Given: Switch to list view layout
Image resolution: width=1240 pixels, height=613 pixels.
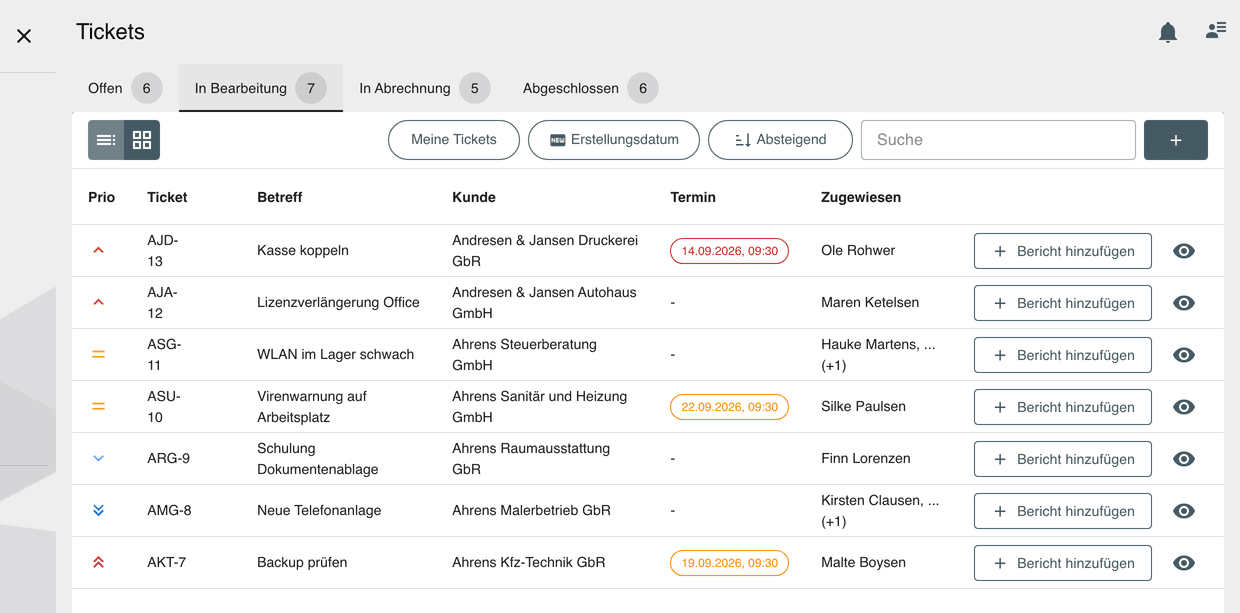Looking at the screenshot, I should 106,140.
